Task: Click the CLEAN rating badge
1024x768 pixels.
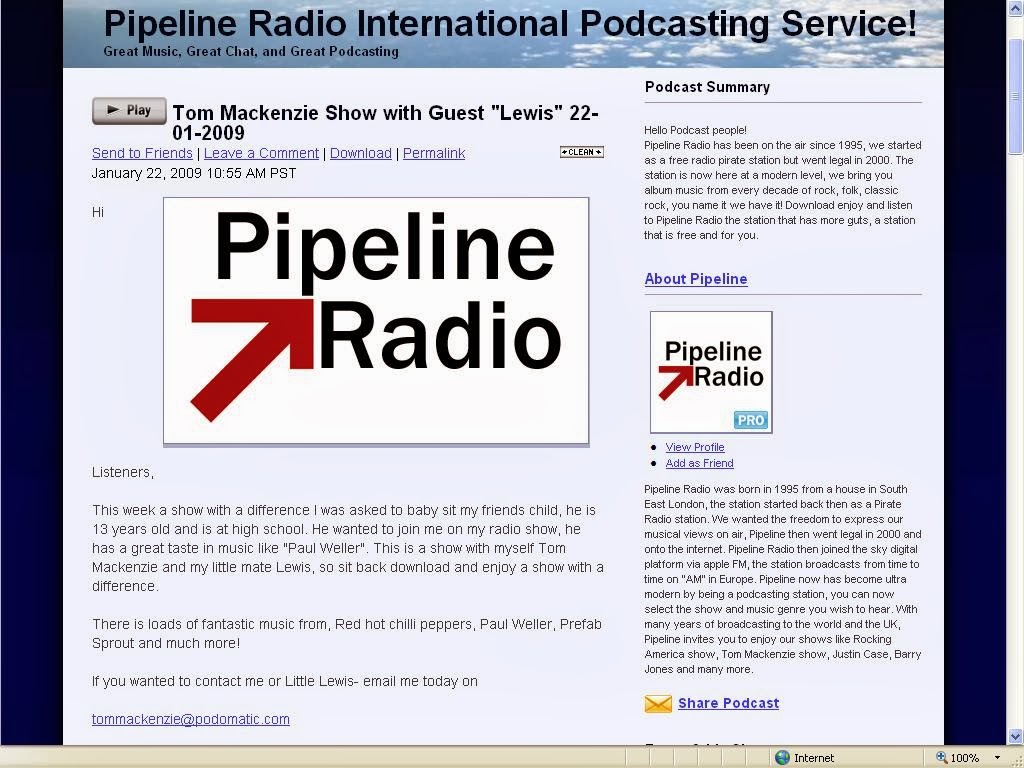Action: pyautogui.click(x=581, y=152)
